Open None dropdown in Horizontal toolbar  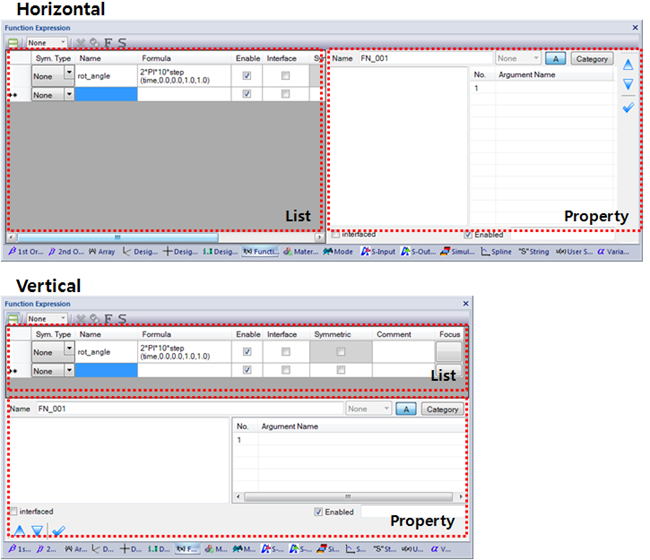(47, 43)
